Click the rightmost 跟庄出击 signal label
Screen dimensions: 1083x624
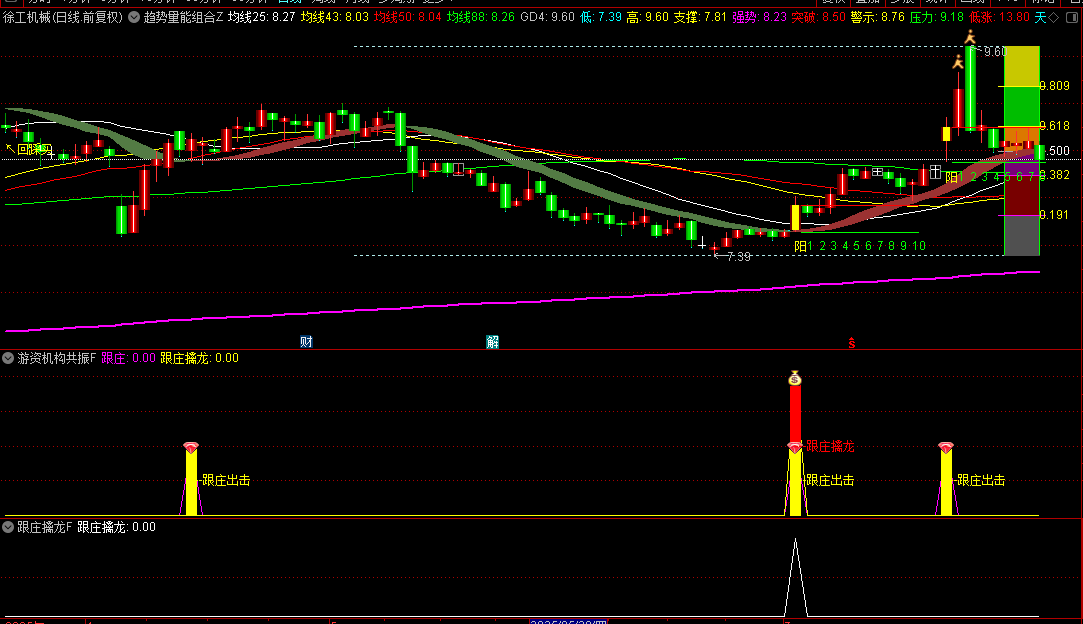tap(981, 480)
